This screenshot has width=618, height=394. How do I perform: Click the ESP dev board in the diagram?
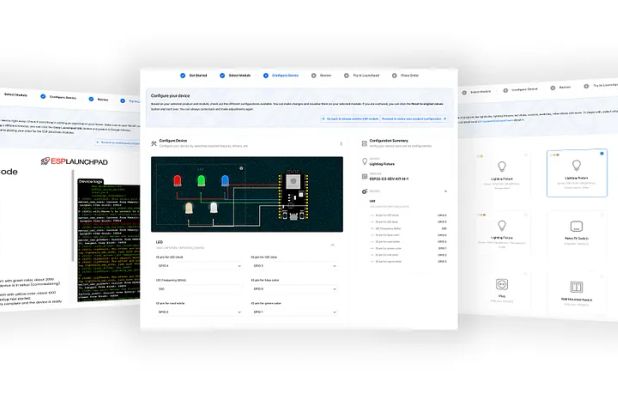point(293,196)
